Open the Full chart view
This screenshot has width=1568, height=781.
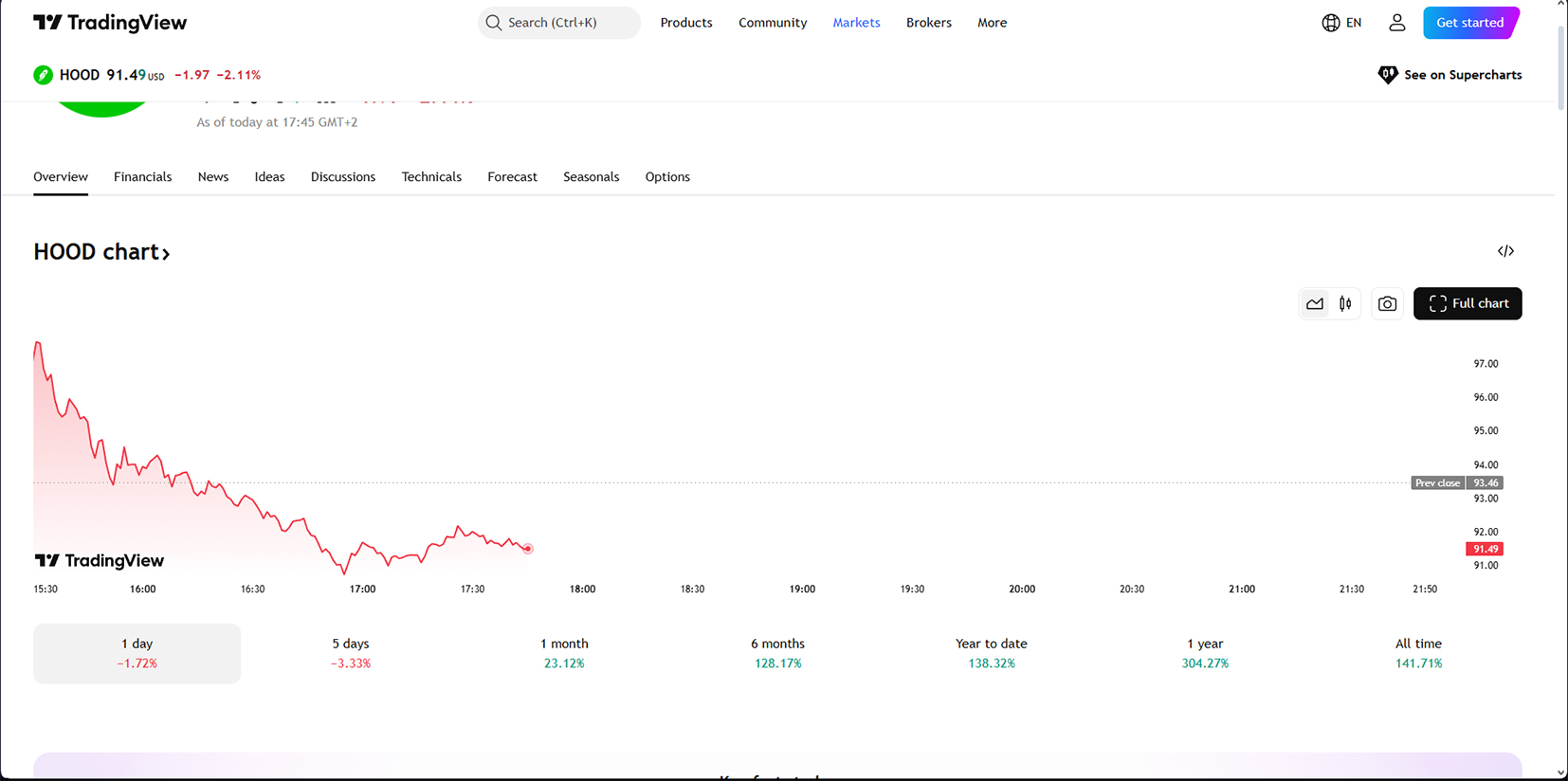1468,303
